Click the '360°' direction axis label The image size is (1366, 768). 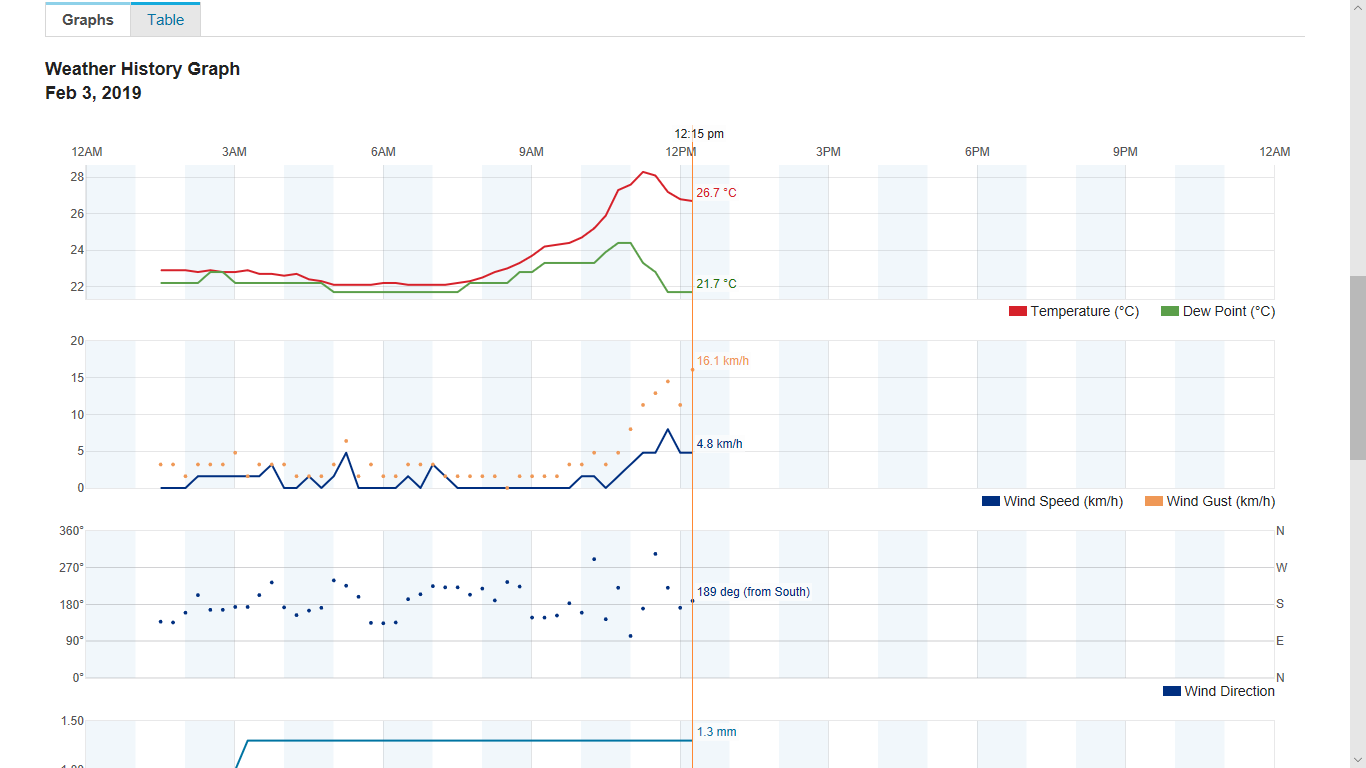point(72,531)
